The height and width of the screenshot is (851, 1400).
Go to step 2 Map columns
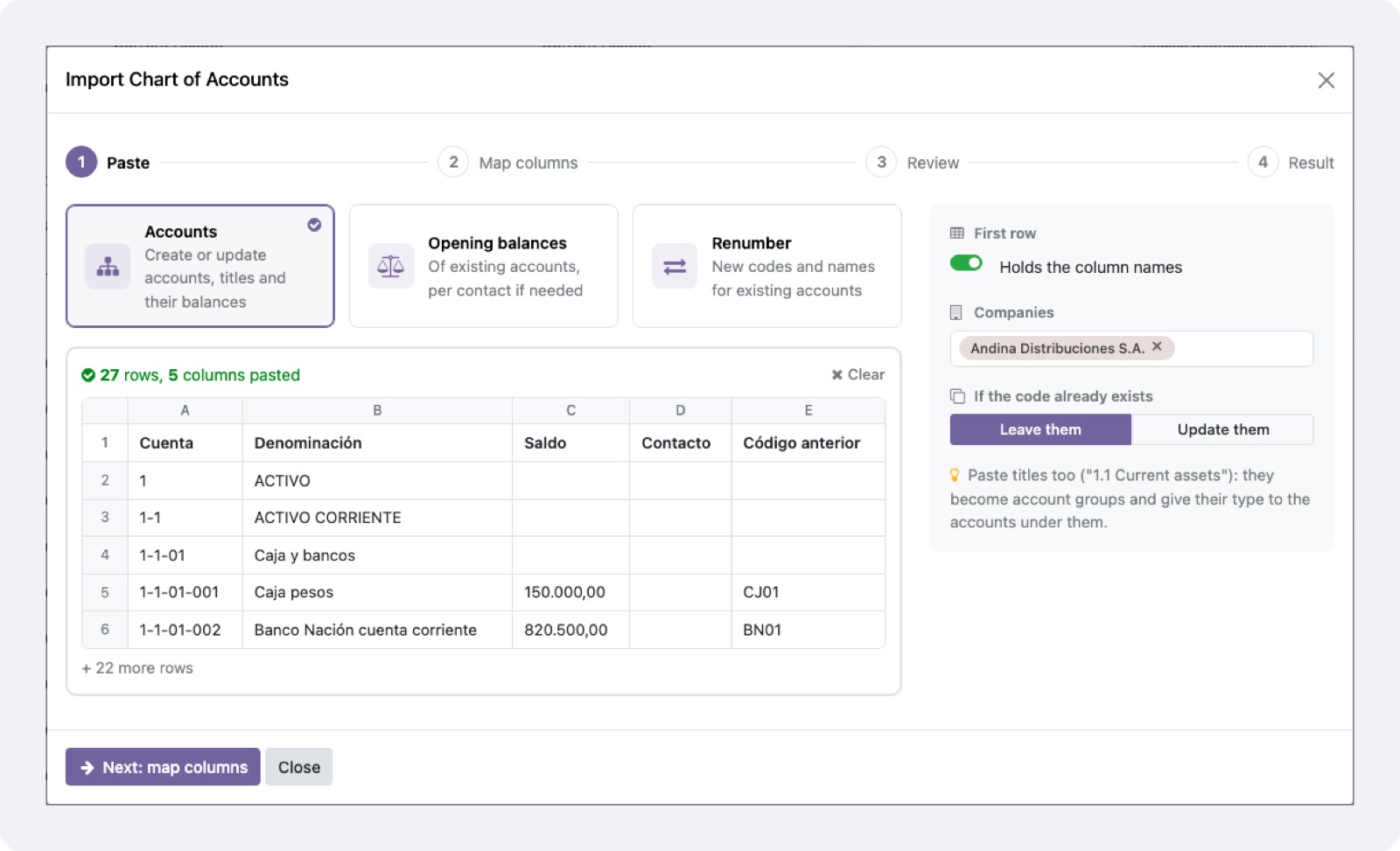pyautogui.click(x=507, y=163)
